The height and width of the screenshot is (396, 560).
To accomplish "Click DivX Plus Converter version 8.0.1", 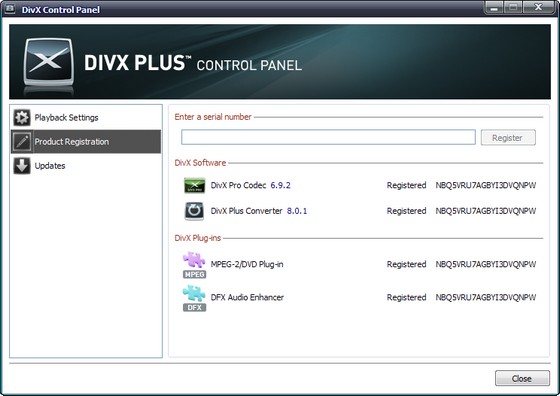I will pyautogui.click(x=297, y=211).
